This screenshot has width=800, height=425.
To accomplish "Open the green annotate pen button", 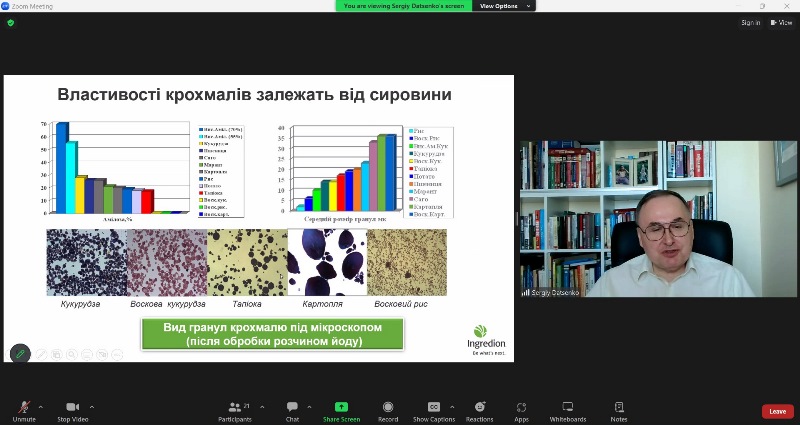I will pyautogui.click(x=20, y=353).
